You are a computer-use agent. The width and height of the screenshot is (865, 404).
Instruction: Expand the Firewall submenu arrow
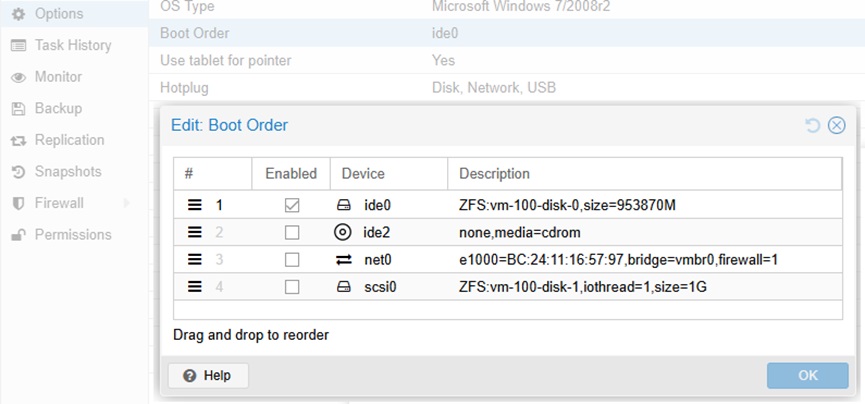pos(126,203)
